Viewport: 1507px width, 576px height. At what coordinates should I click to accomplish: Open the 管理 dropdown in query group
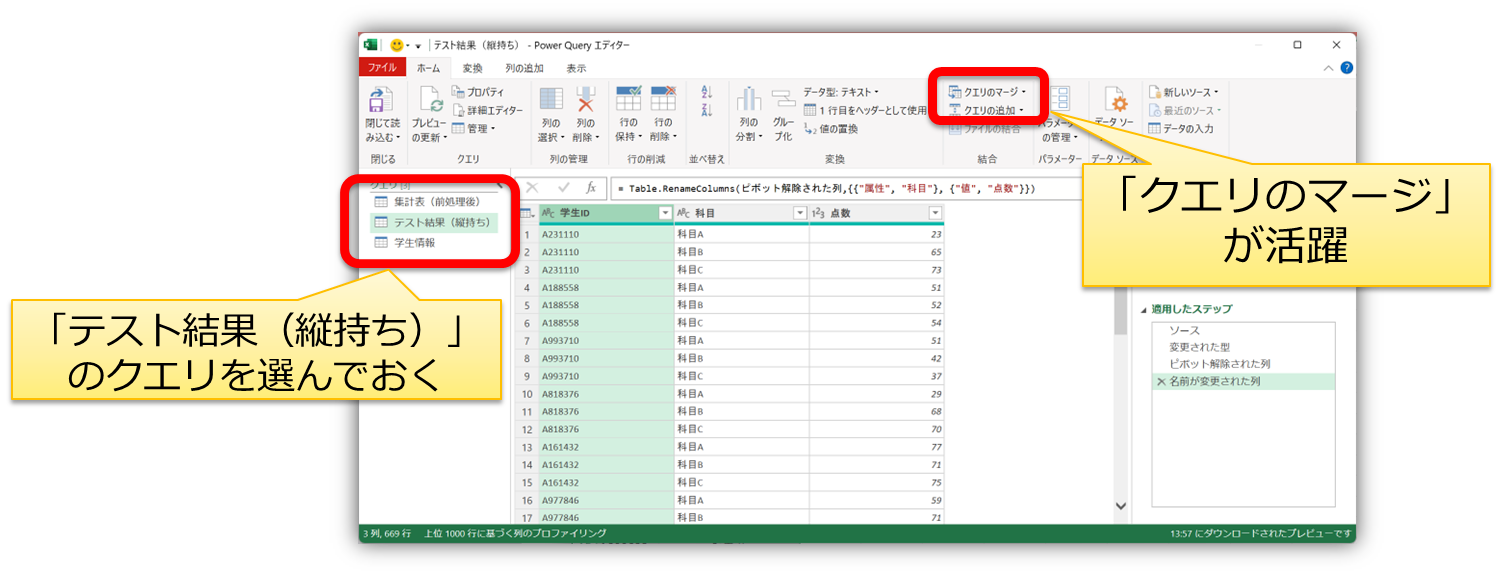pyautogui.click(x=472, y=128)
